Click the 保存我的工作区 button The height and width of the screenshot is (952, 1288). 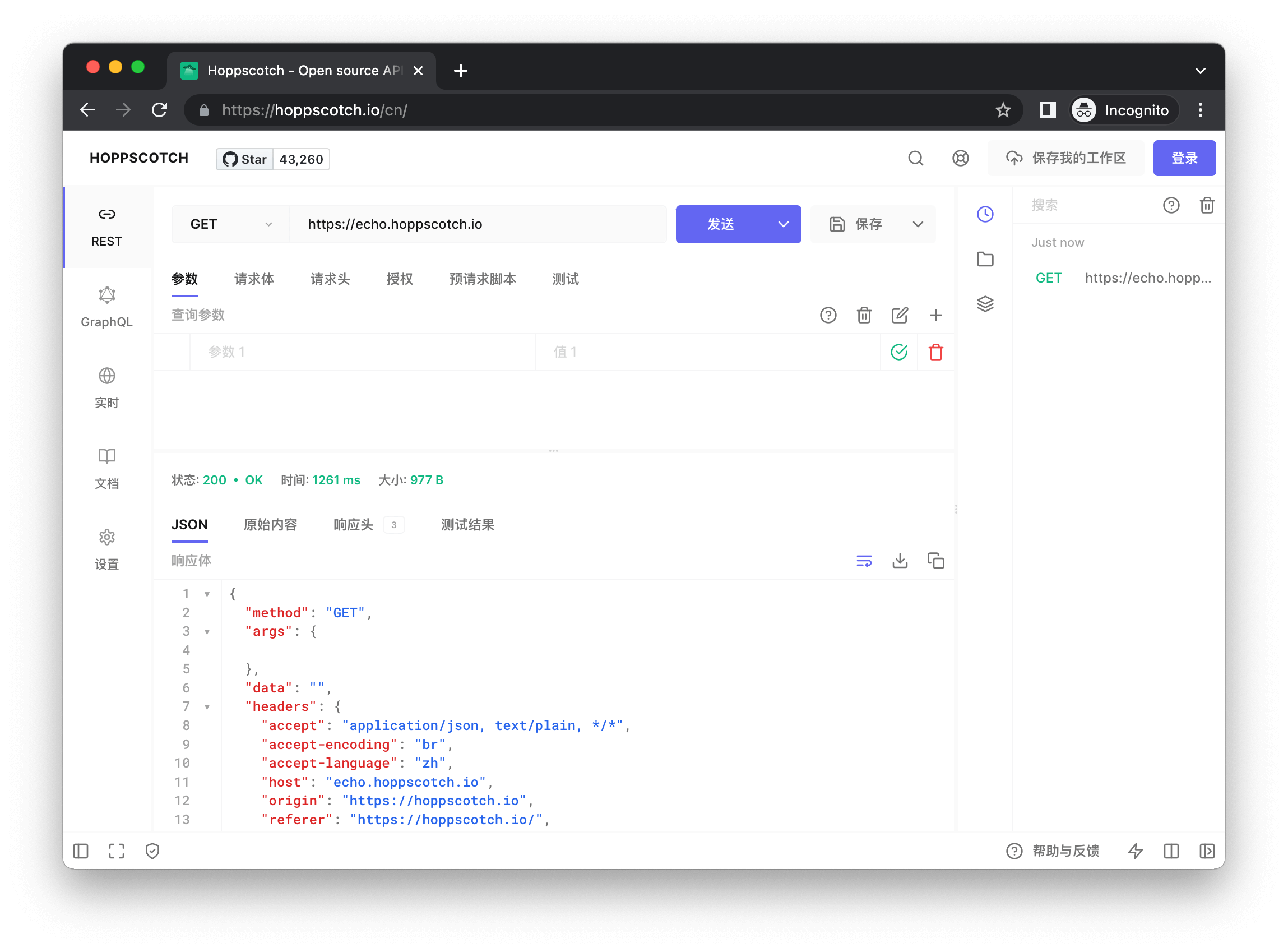point(1065,158)
